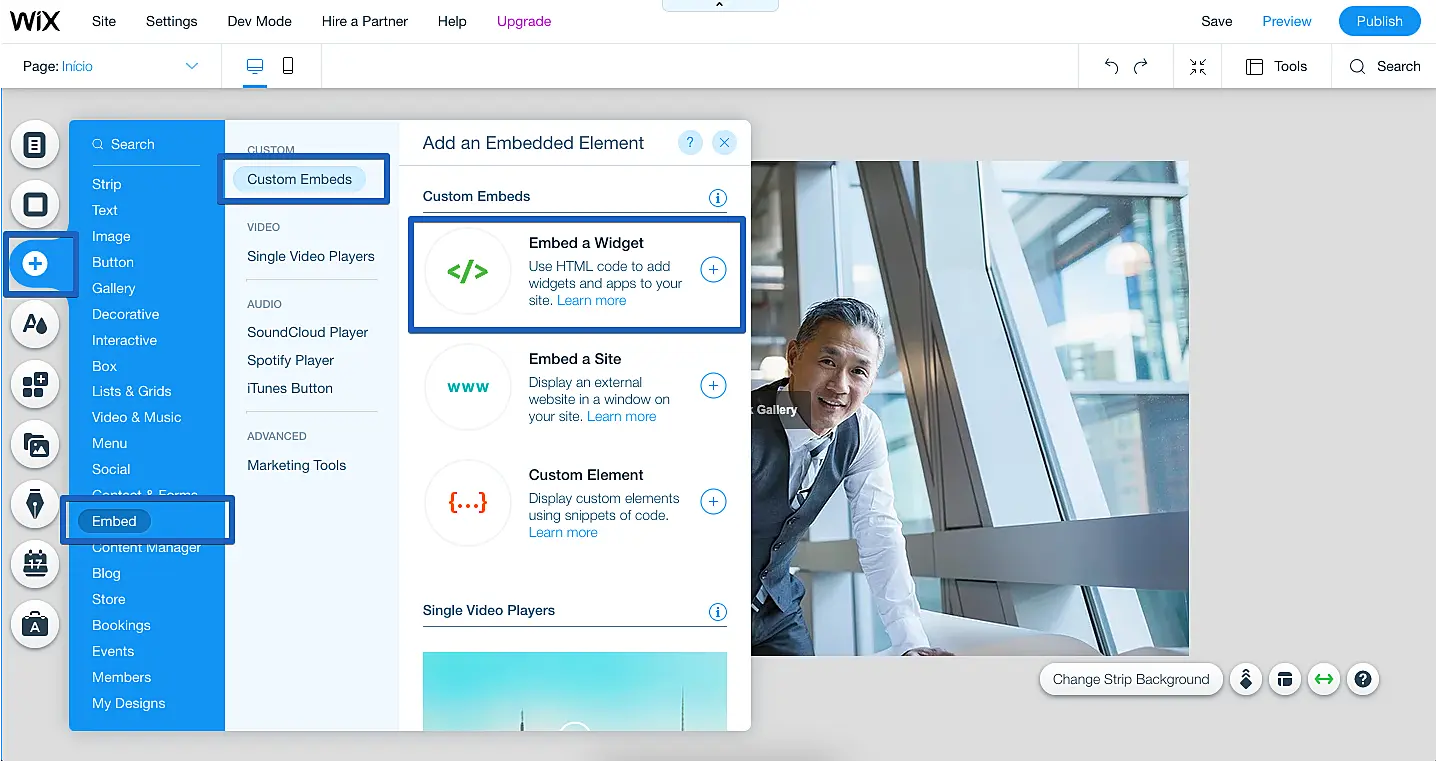Image resolution: width=1436 pixels, height=761 pixels.
Task: Select Embed in the Add menu
Action: (114, 521)
